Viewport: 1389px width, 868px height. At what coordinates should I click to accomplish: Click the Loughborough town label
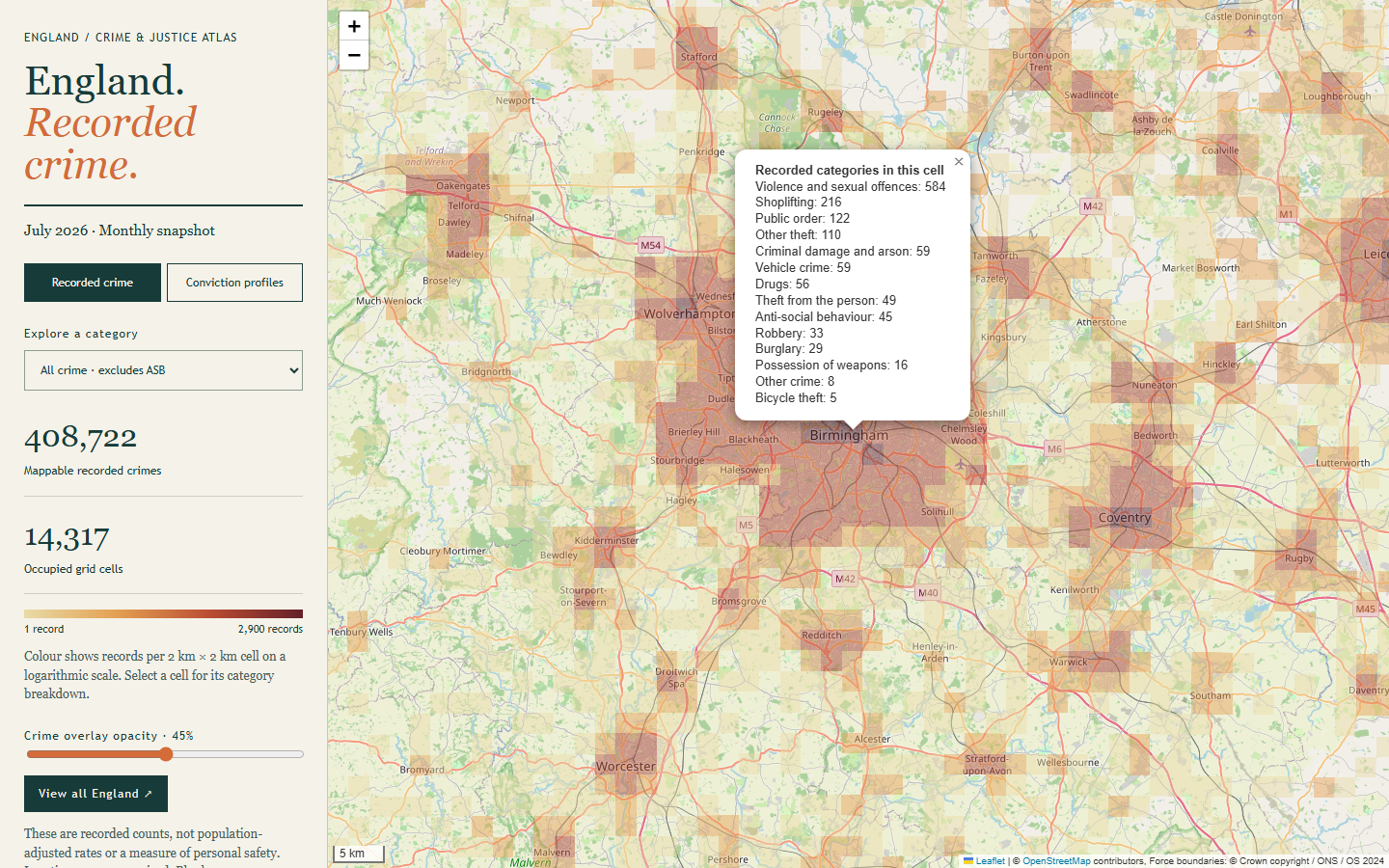(1337, 96)
